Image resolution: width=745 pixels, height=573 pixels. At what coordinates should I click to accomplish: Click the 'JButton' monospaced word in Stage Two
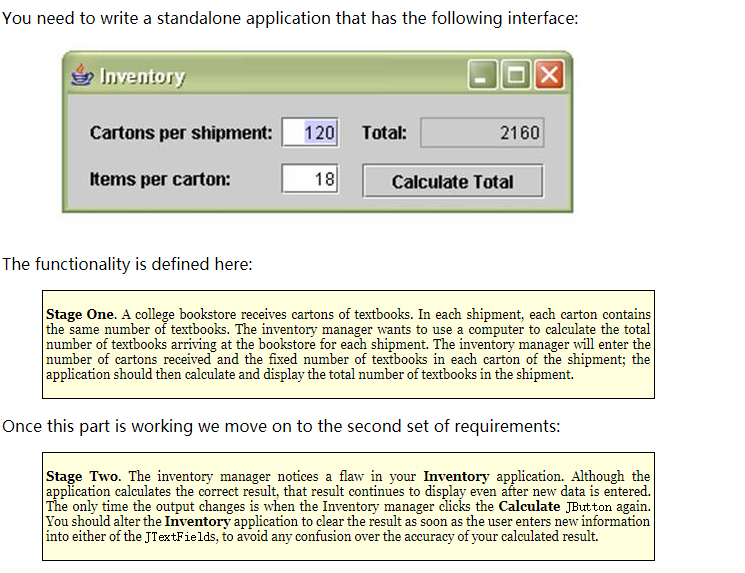point(589,507)
